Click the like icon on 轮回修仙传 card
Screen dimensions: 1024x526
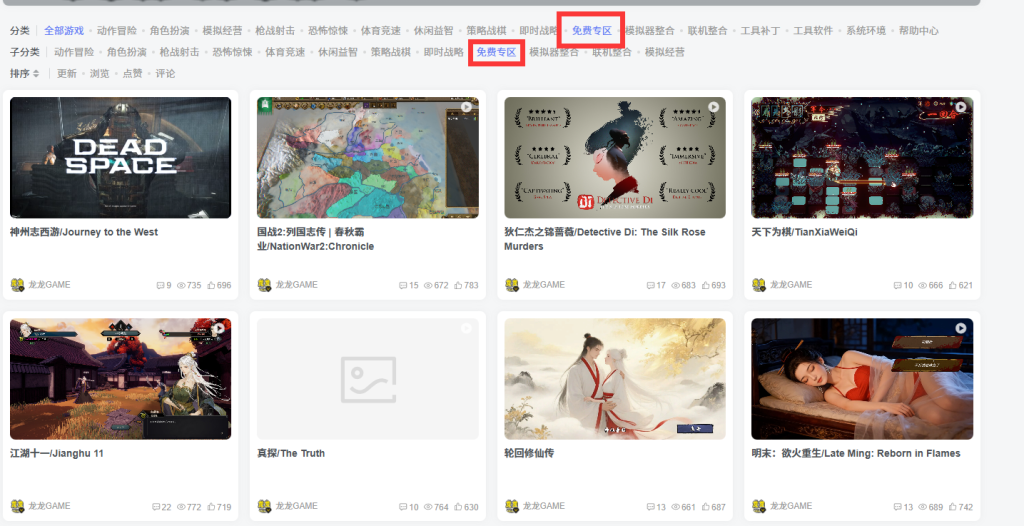tap(706, 507)
